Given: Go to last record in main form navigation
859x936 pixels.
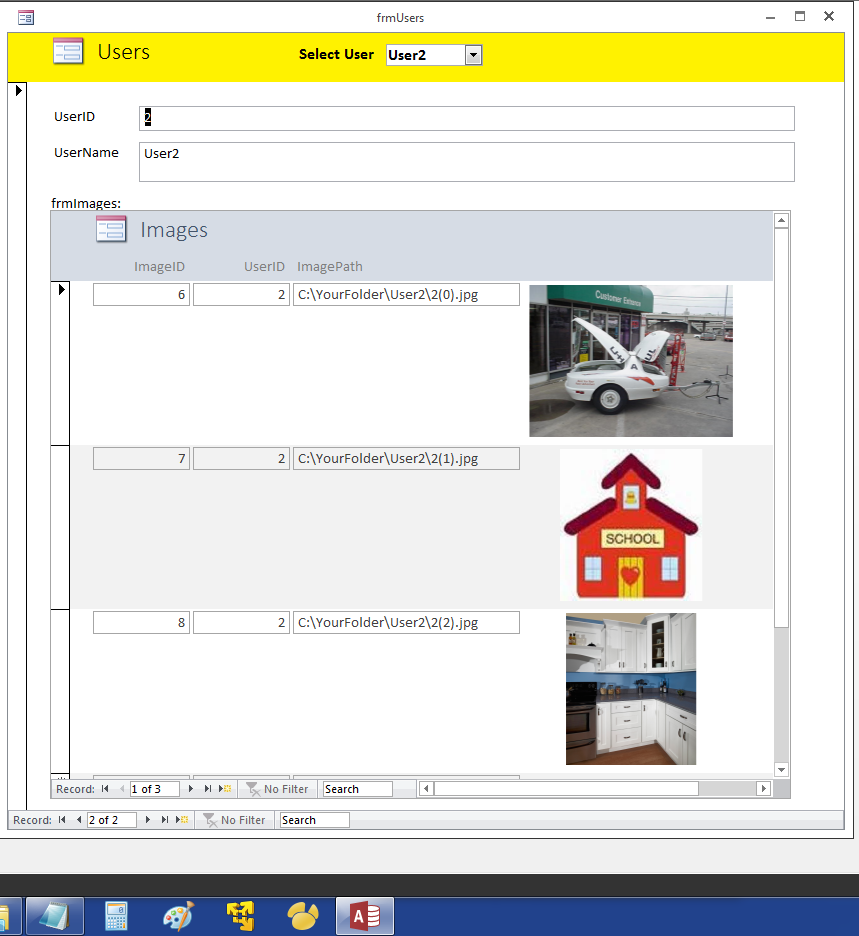Looking at the screenshot, I should click(x=164, y=820).
